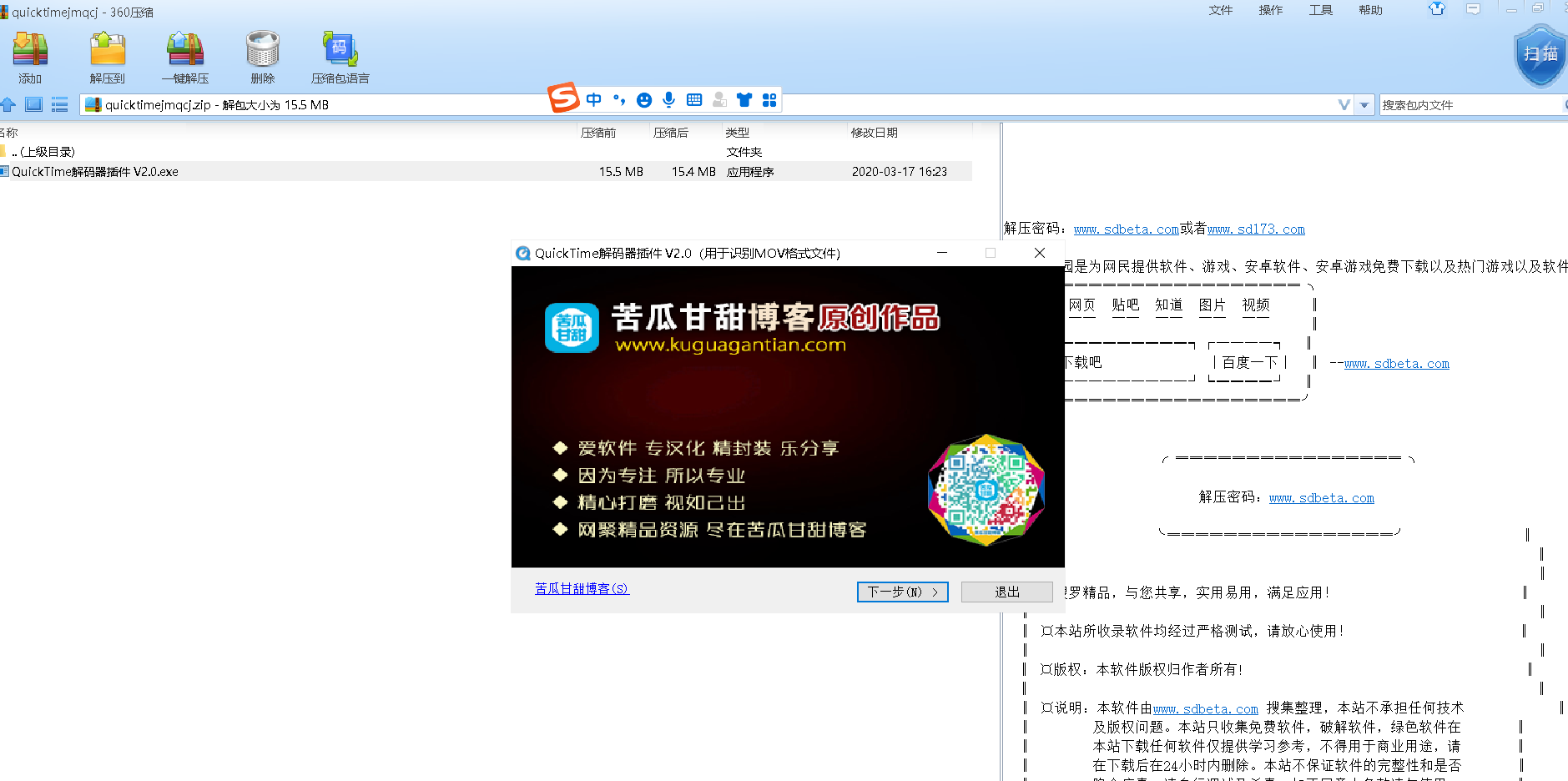This screenshot has height=781, width=1568.
Task: Toggle Sogou punctuation mode icon
Action: 618,100
